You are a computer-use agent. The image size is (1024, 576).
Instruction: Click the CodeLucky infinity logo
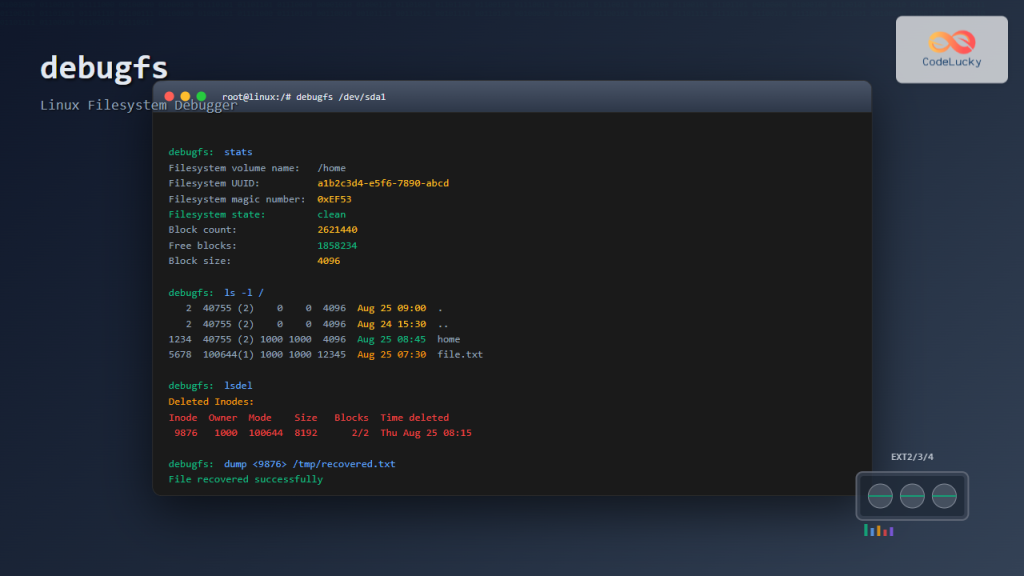coord(951,42)
